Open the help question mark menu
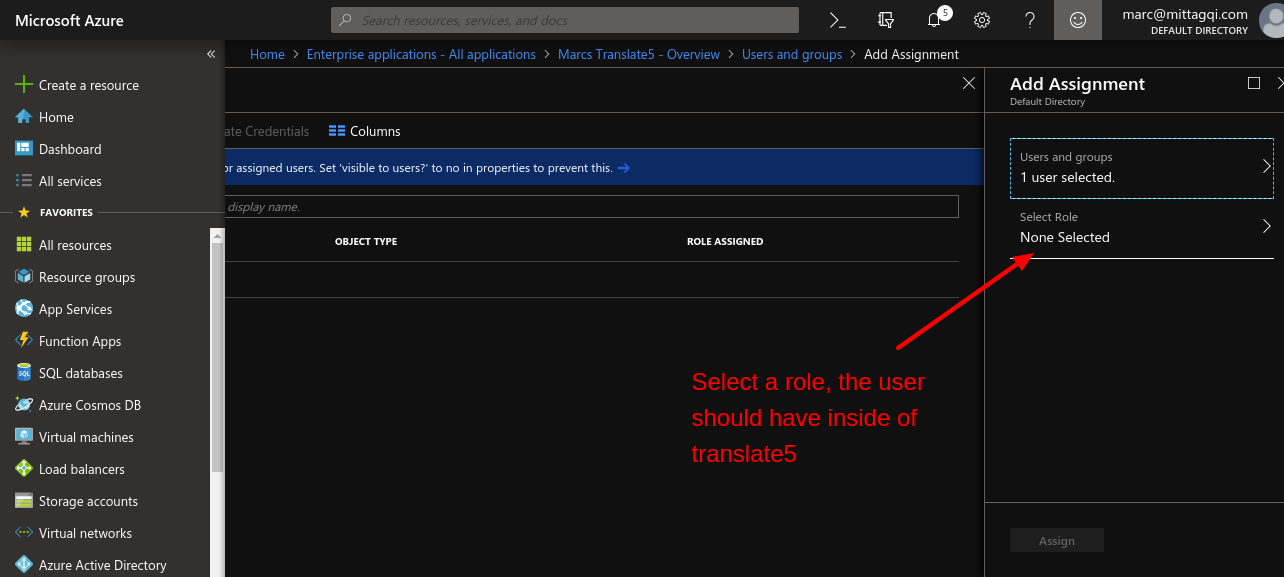1284x577 pixels. coord(1030,20)
